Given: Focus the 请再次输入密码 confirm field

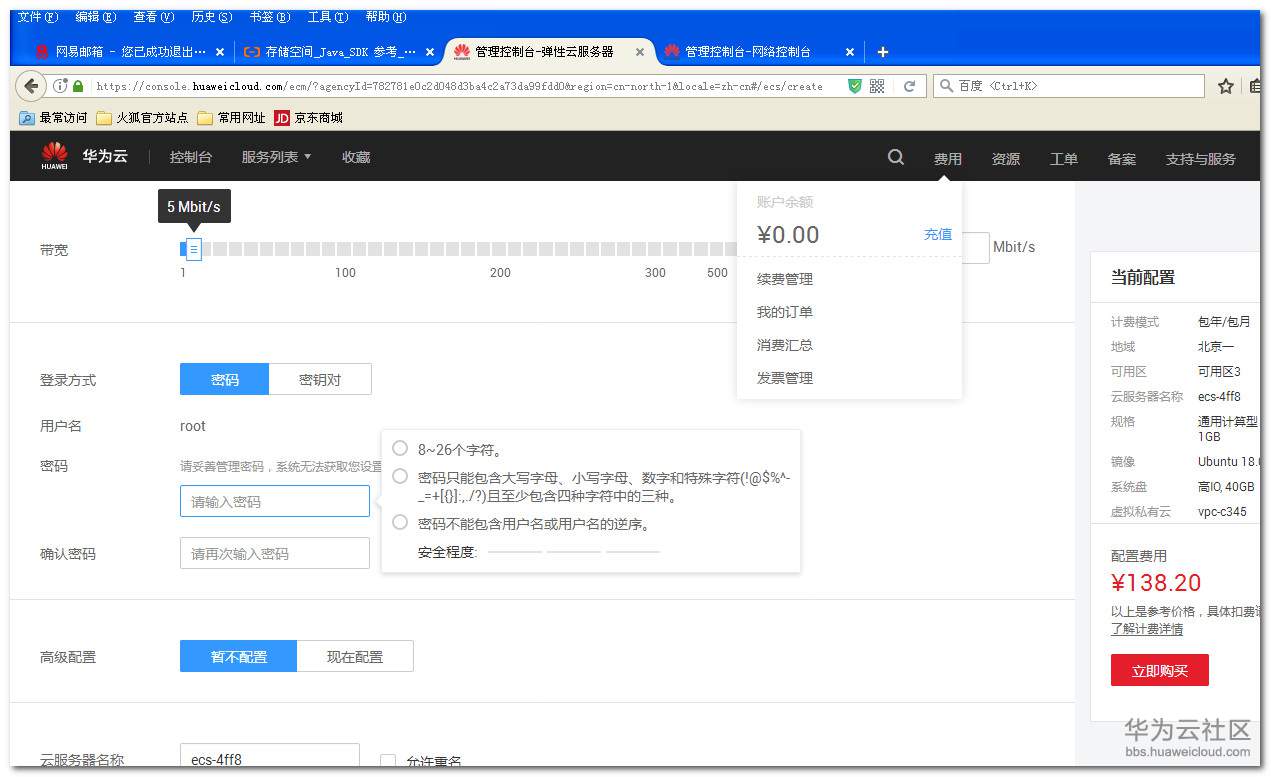Looking at the screenshot, I should pos(275,553).
